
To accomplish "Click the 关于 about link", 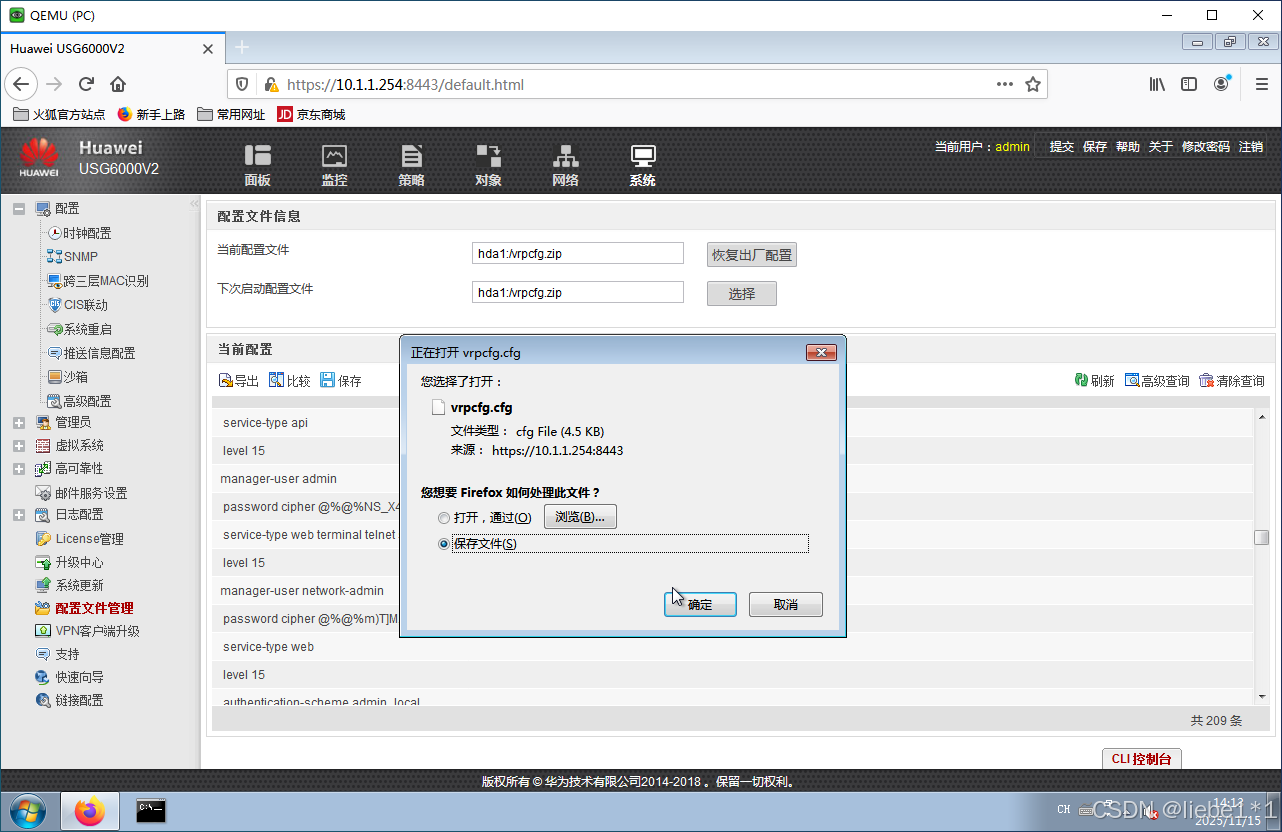I will click(x=1161, y=147).
